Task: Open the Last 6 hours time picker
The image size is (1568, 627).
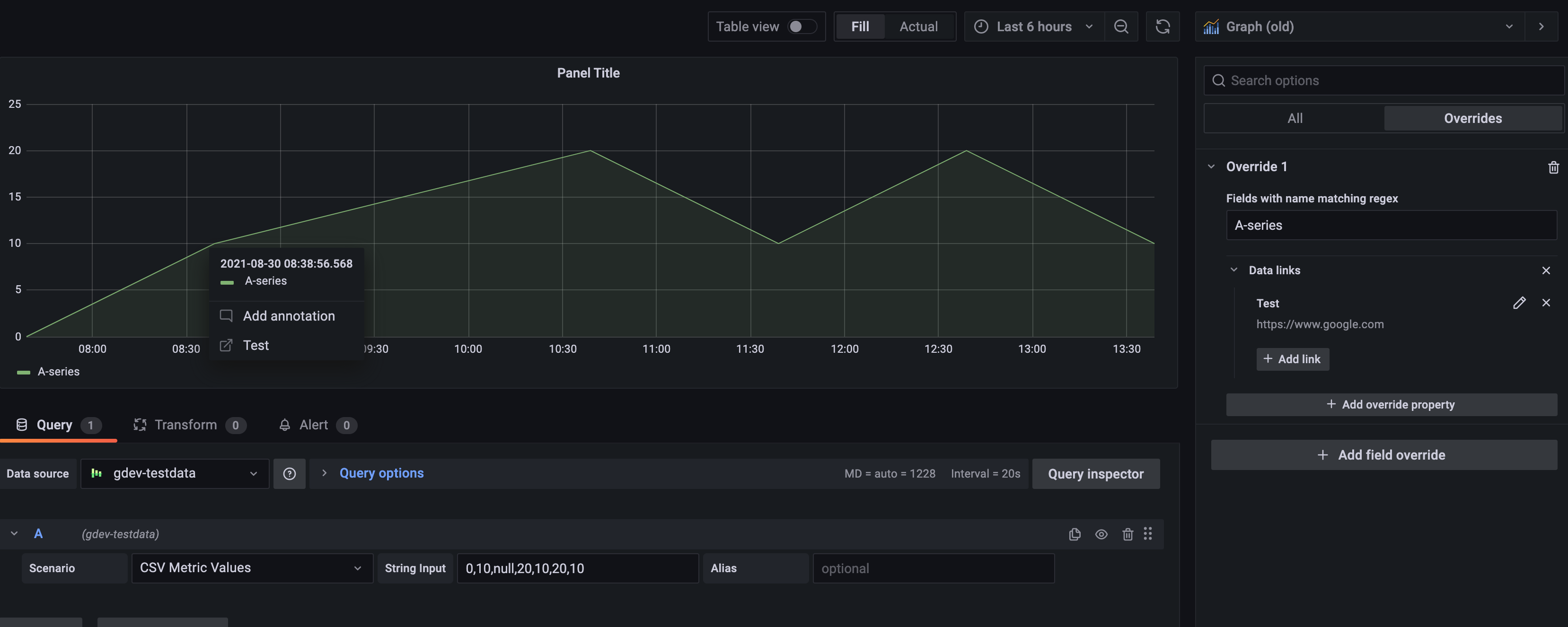Action: pos(1033,26)
